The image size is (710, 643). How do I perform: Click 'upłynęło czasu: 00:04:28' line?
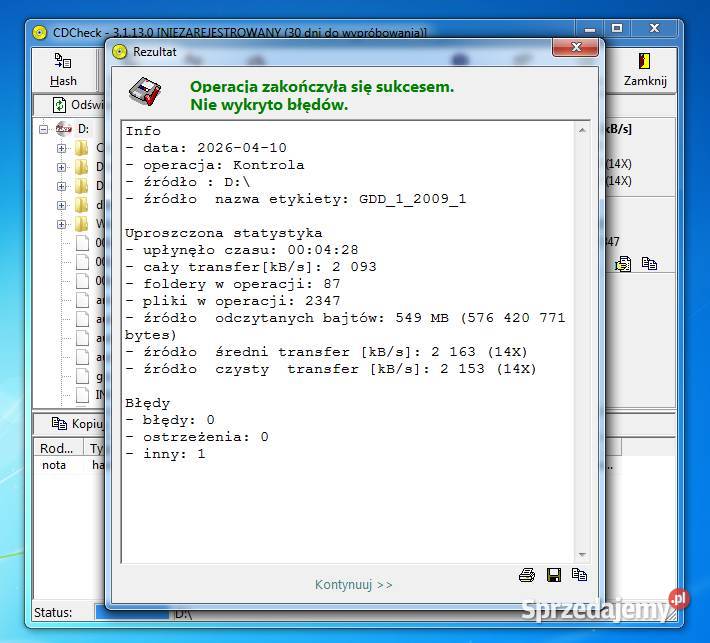click(x=242, y=250)
